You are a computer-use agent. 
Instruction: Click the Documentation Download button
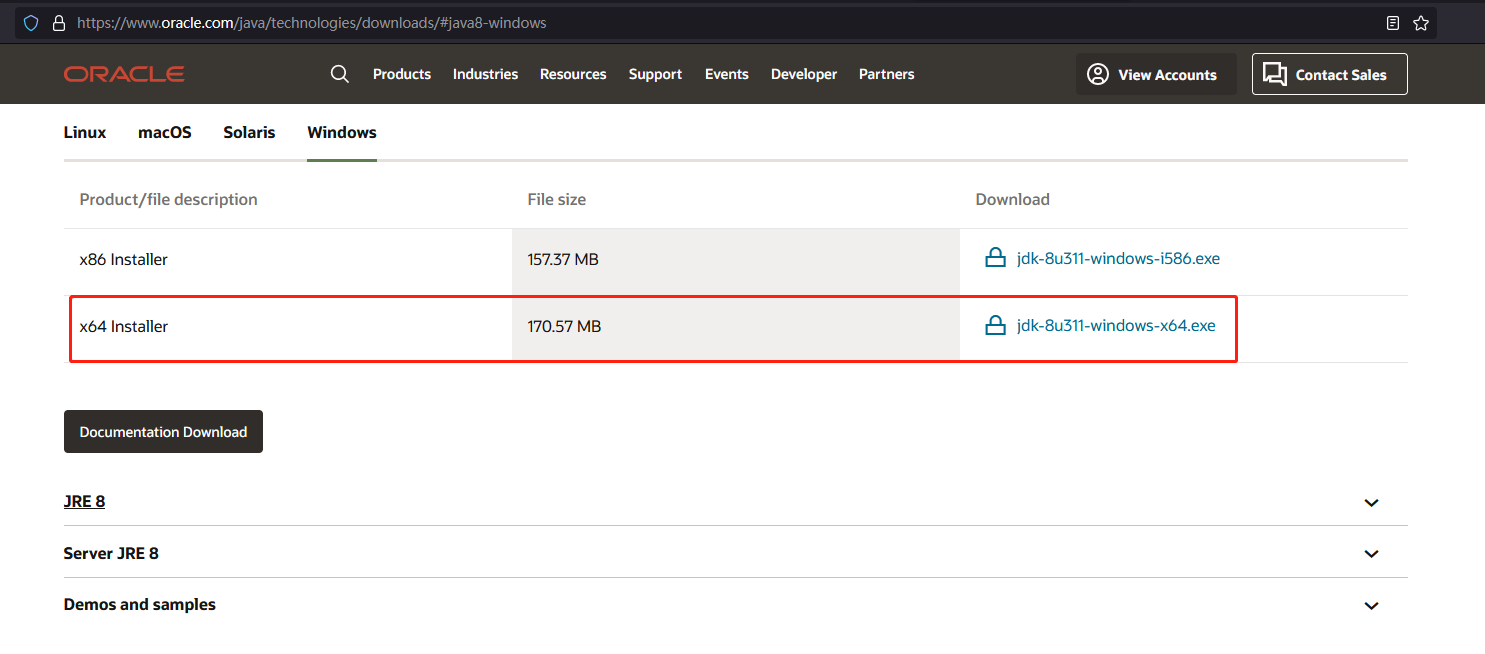(163, 431)
